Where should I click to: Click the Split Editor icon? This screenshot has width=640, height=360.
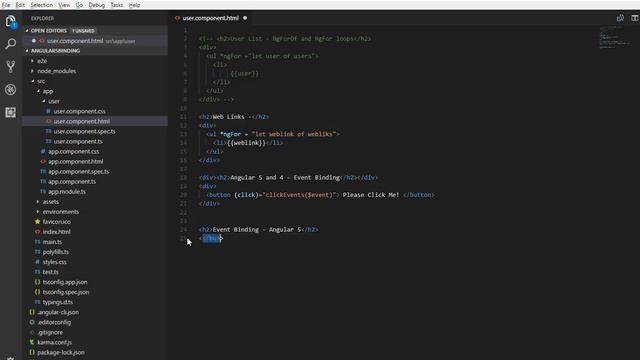[635, 18]
